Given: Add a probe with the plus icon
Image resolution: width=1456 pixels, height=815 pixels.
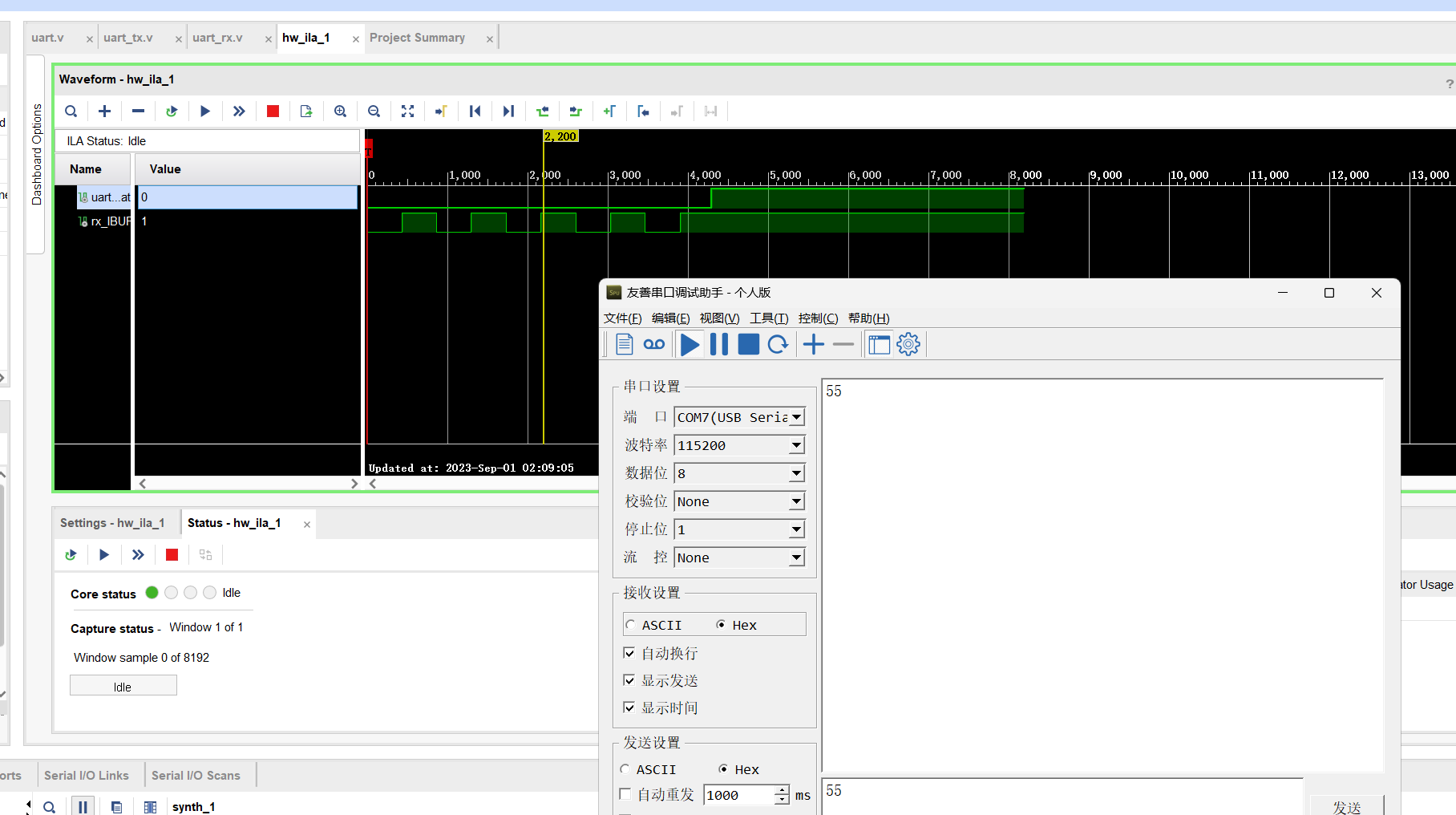Looking at the screenshot, I should (x=104, y=112).
